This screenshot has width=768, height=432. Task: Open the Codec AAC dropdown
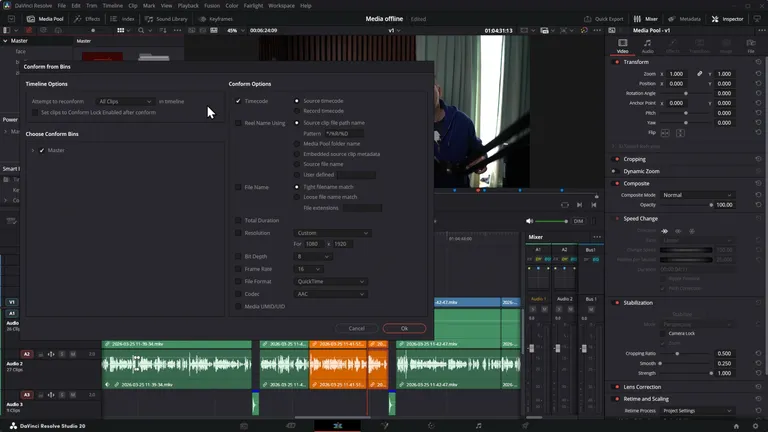coord(330,294)
